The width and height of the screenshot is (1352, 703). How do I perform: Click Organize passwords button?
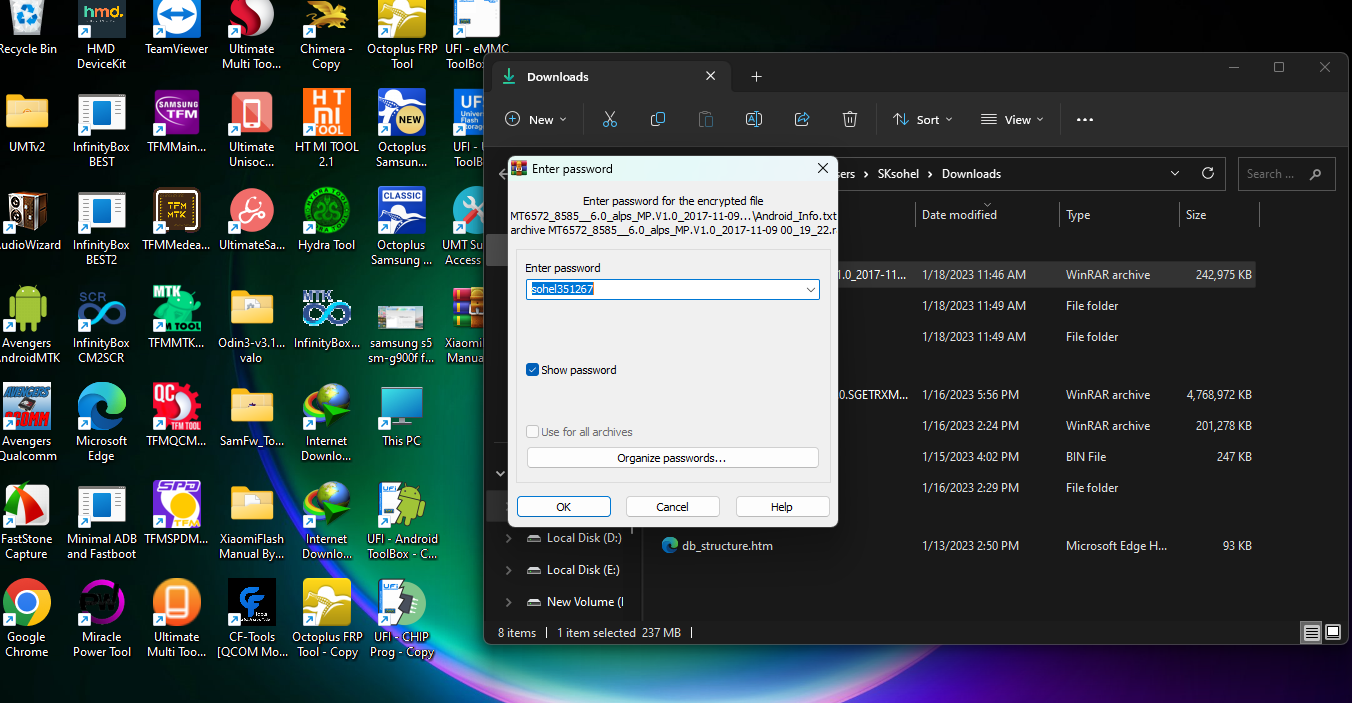point(672,458)
